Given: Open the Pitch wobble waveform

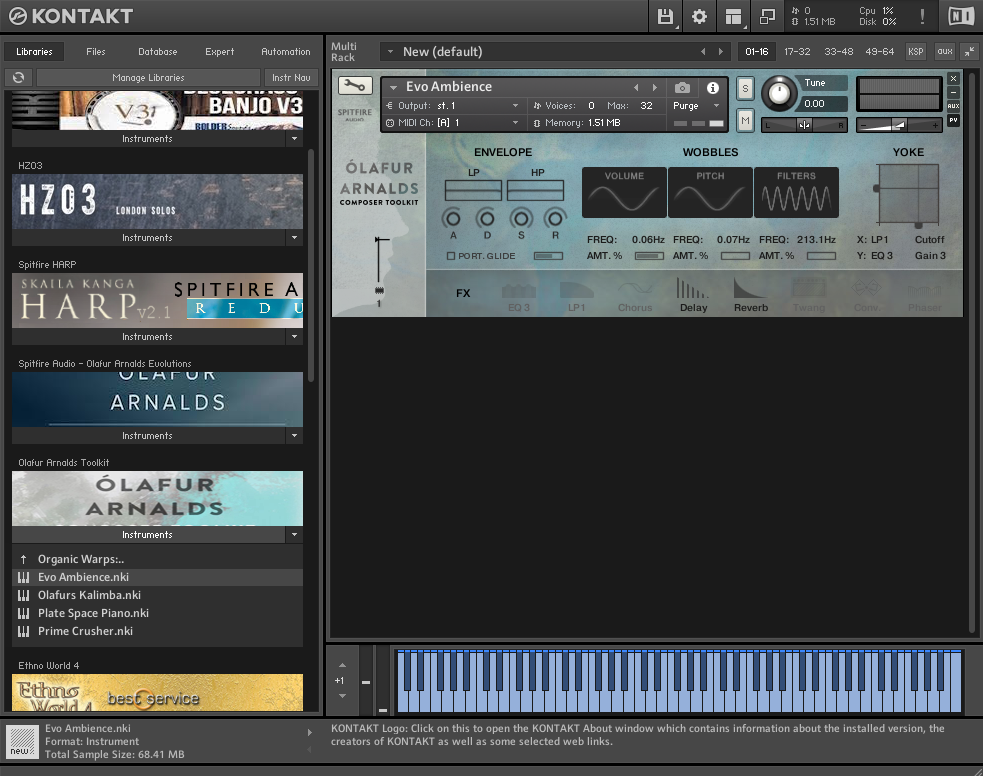Looking at the screenshot, I should coord(710,192).
